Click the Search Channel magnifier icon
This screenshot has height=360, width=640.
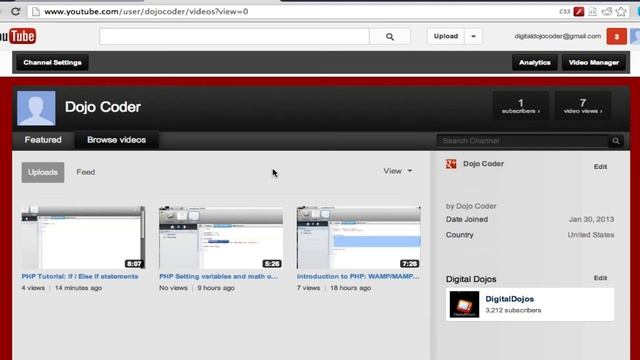(x=616, y=141)
